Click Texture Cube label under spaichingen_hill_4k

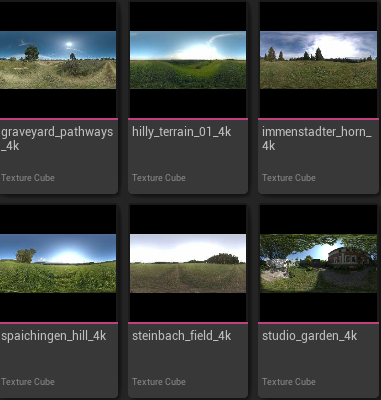(28, 382)
